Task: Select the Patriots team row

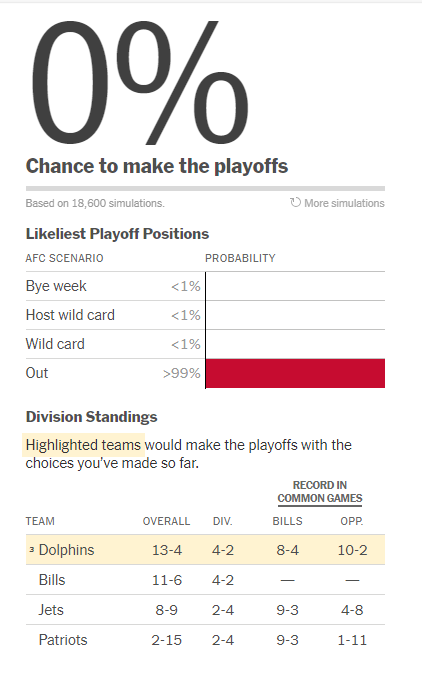Action: point(205,639)
